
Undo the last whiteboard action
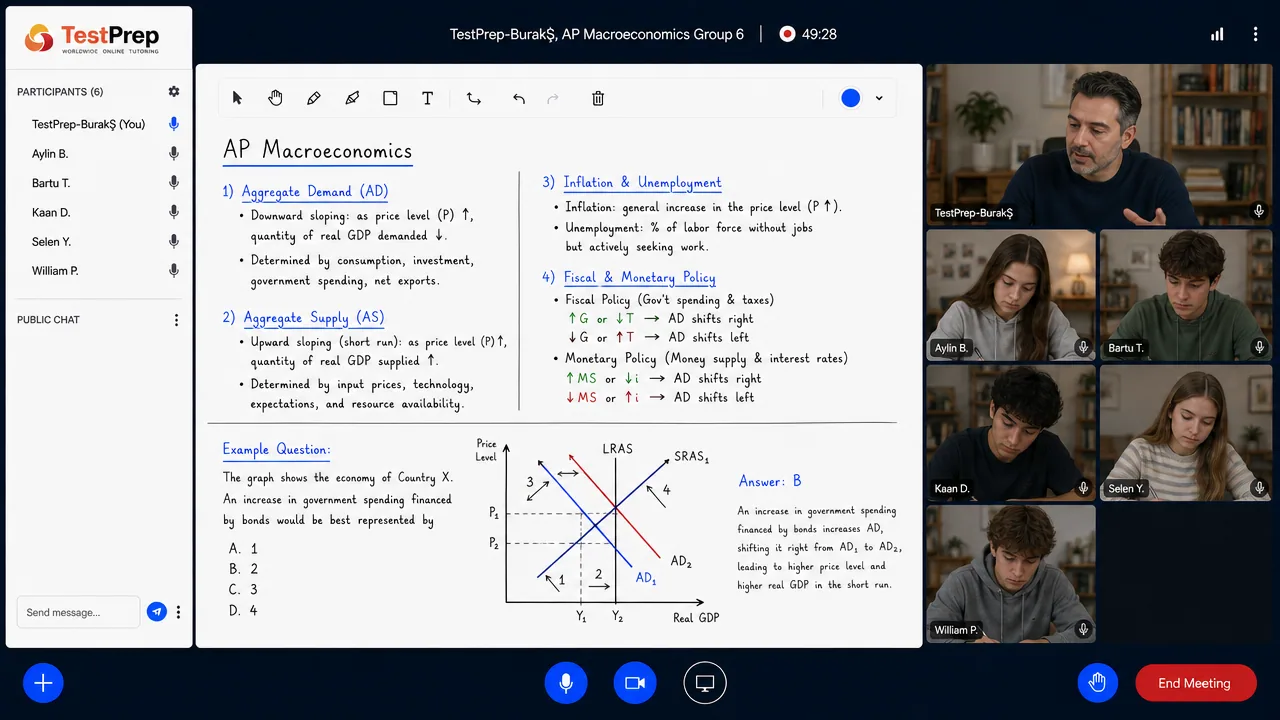(519, 98)
